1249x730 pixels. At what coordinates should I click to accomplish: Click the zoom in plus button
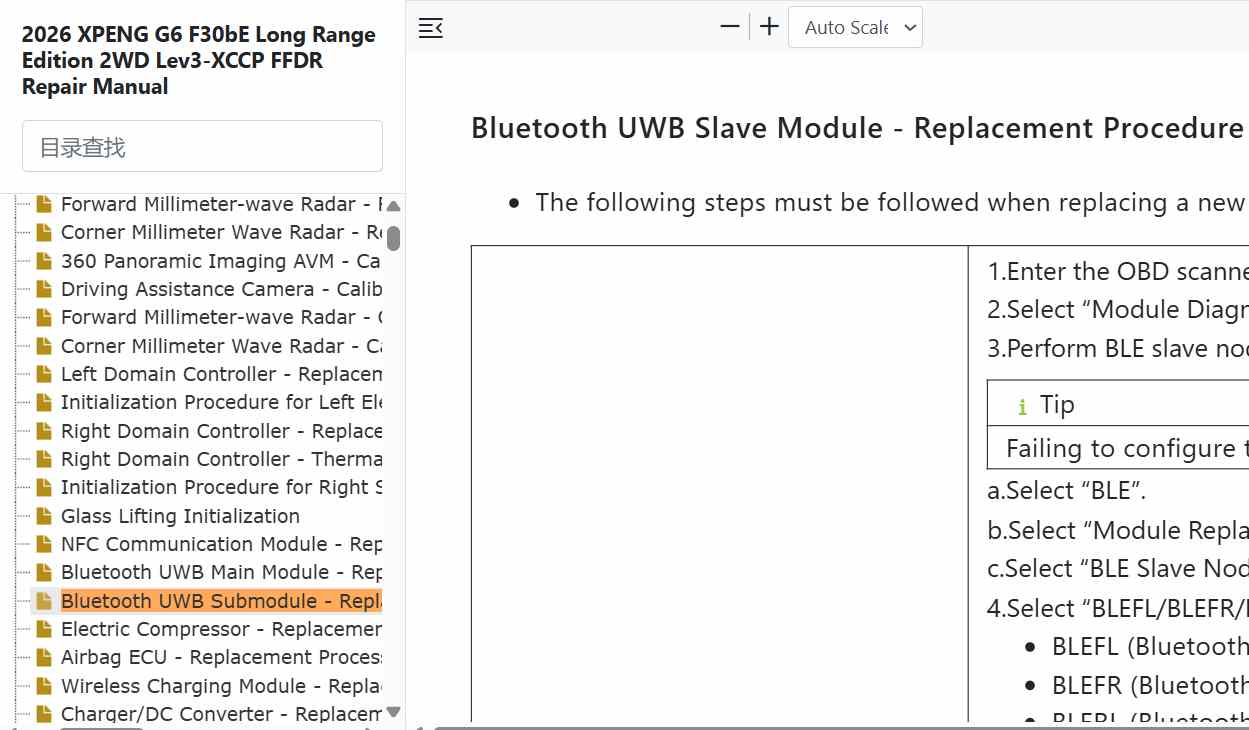click(769, 27)
